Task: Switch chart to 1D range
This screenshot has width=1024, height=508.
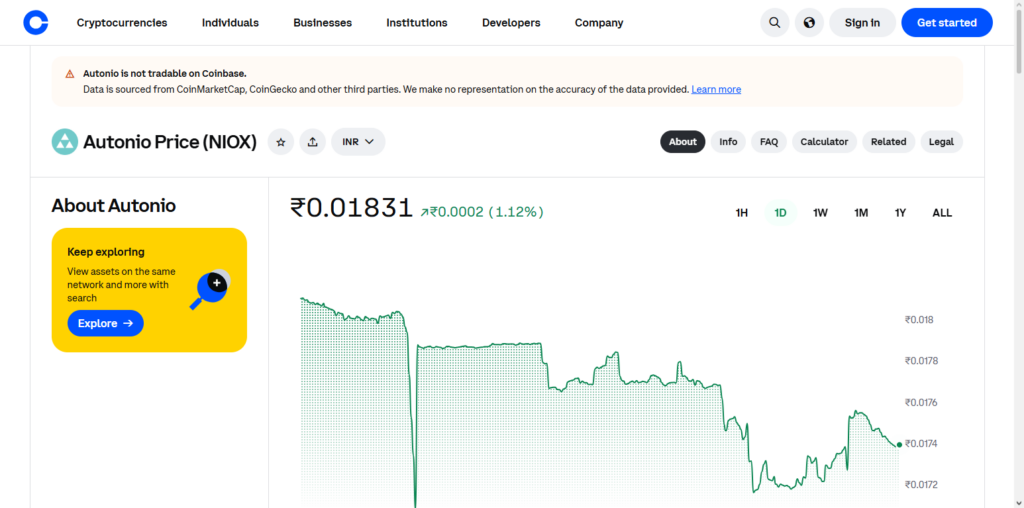Action: [780, 213]
